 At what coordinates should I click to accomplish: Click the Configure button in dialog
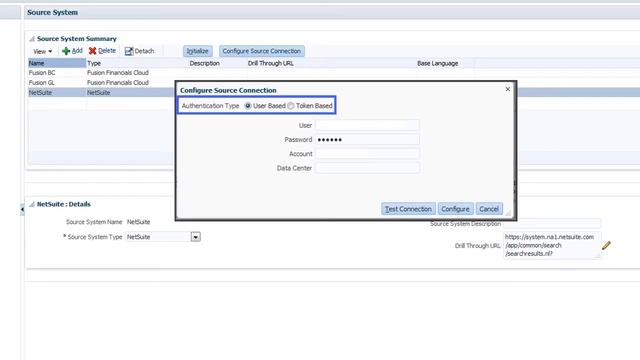click(x=456, y=209)
